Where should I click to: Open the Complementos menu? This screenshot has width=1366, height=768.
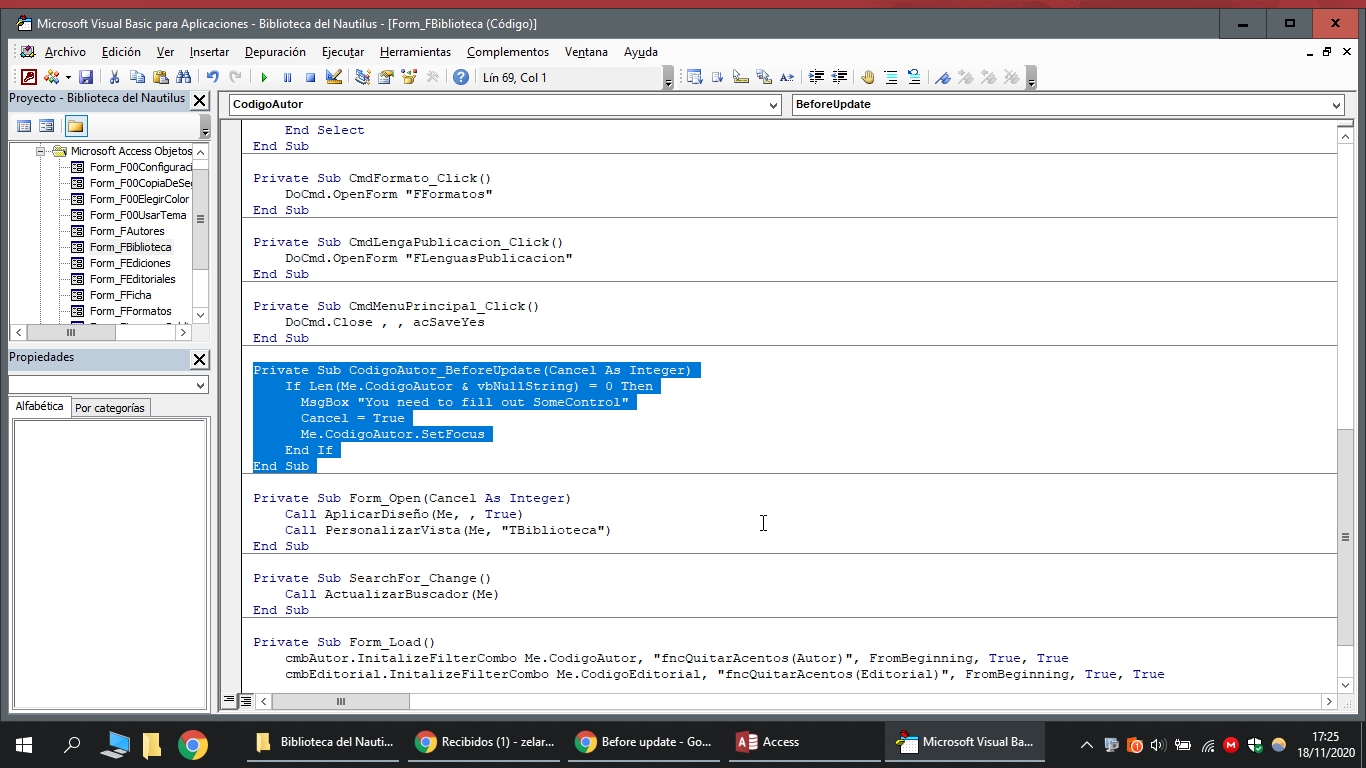(x=508, y=52)
